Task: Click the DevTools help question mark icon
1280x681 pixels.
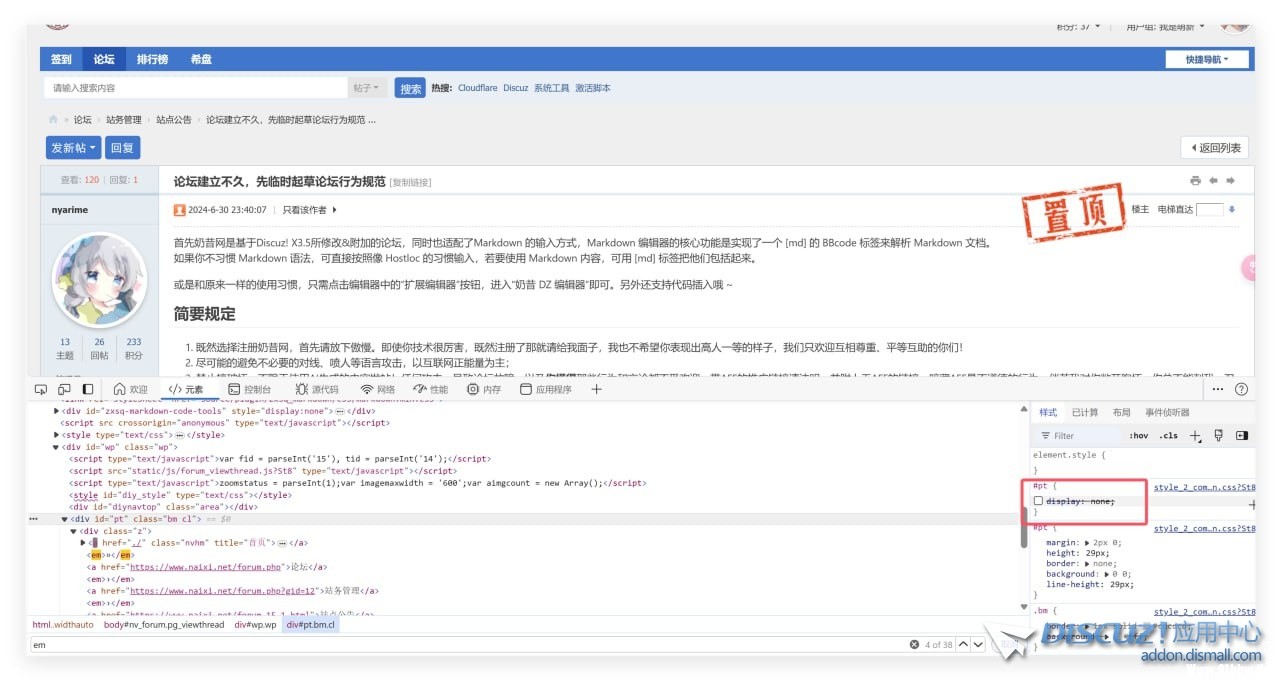Action: [x=1241, y=389]
